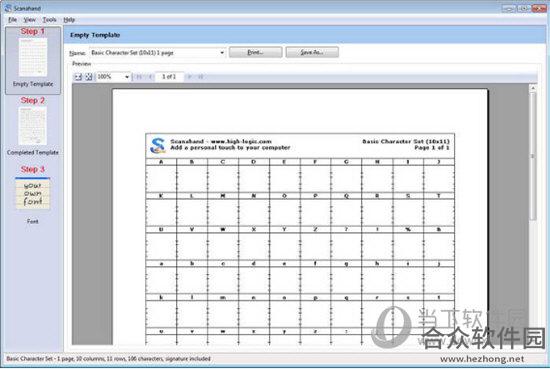Click the 'Preview' group label
The width and height of the screenshot is (550, 369).
(81, 64)
